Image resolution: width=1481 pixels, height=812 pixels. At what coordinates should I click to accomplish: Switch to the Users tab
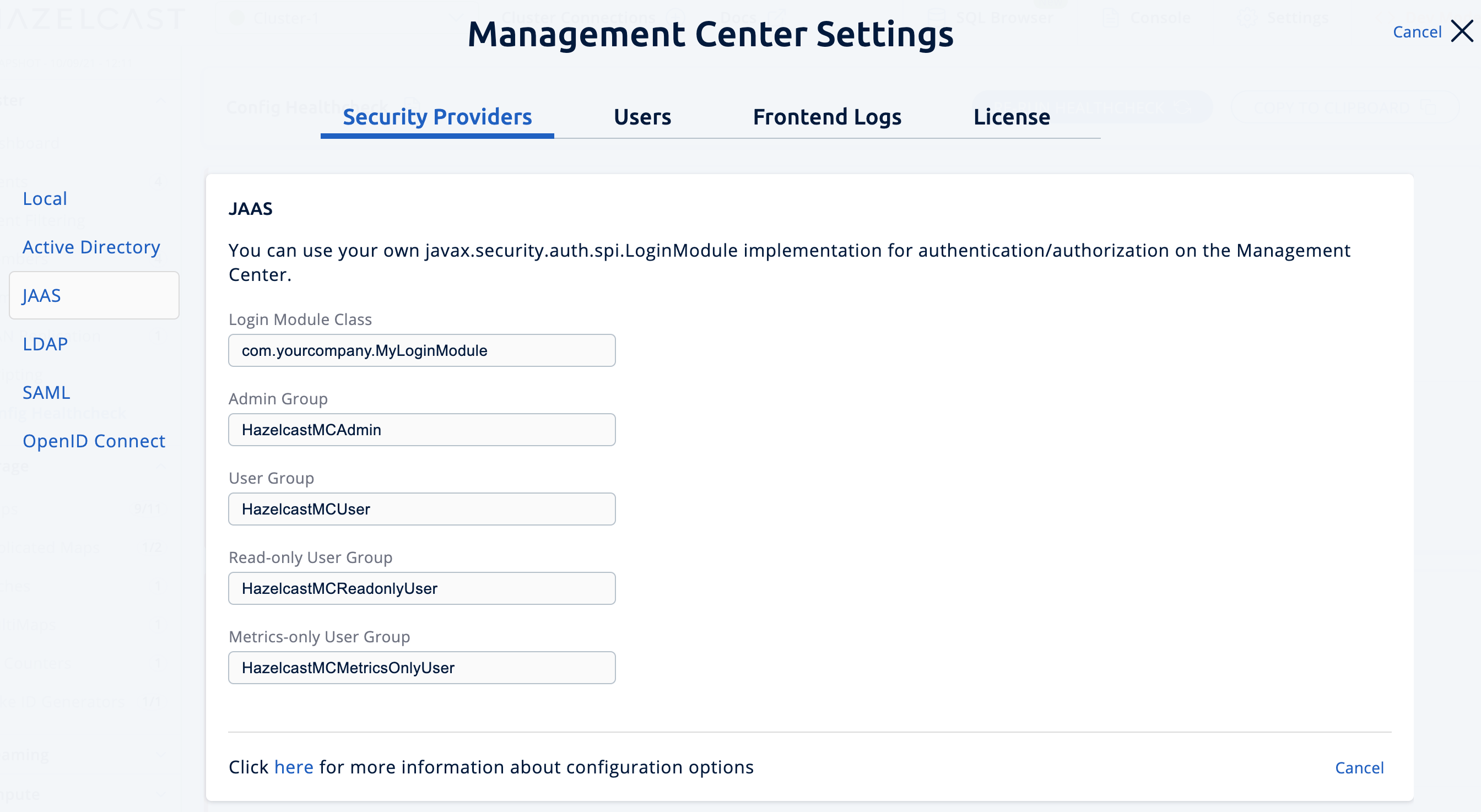642,117
